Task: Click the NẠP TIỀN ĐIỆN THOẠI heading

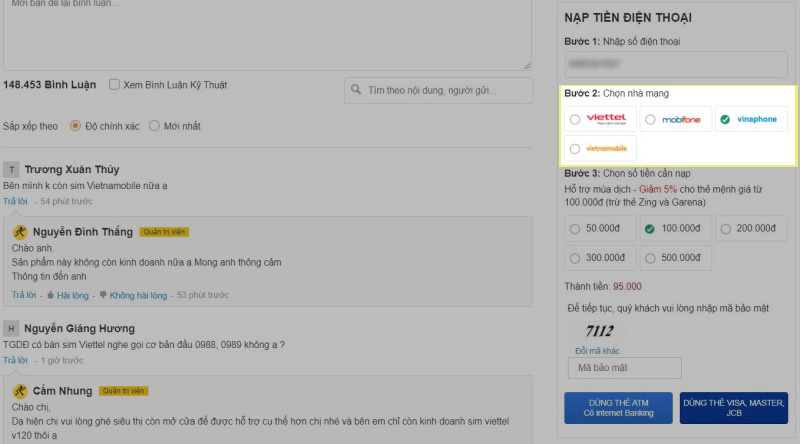Action: pyautogui.click(x=628, y=18)
